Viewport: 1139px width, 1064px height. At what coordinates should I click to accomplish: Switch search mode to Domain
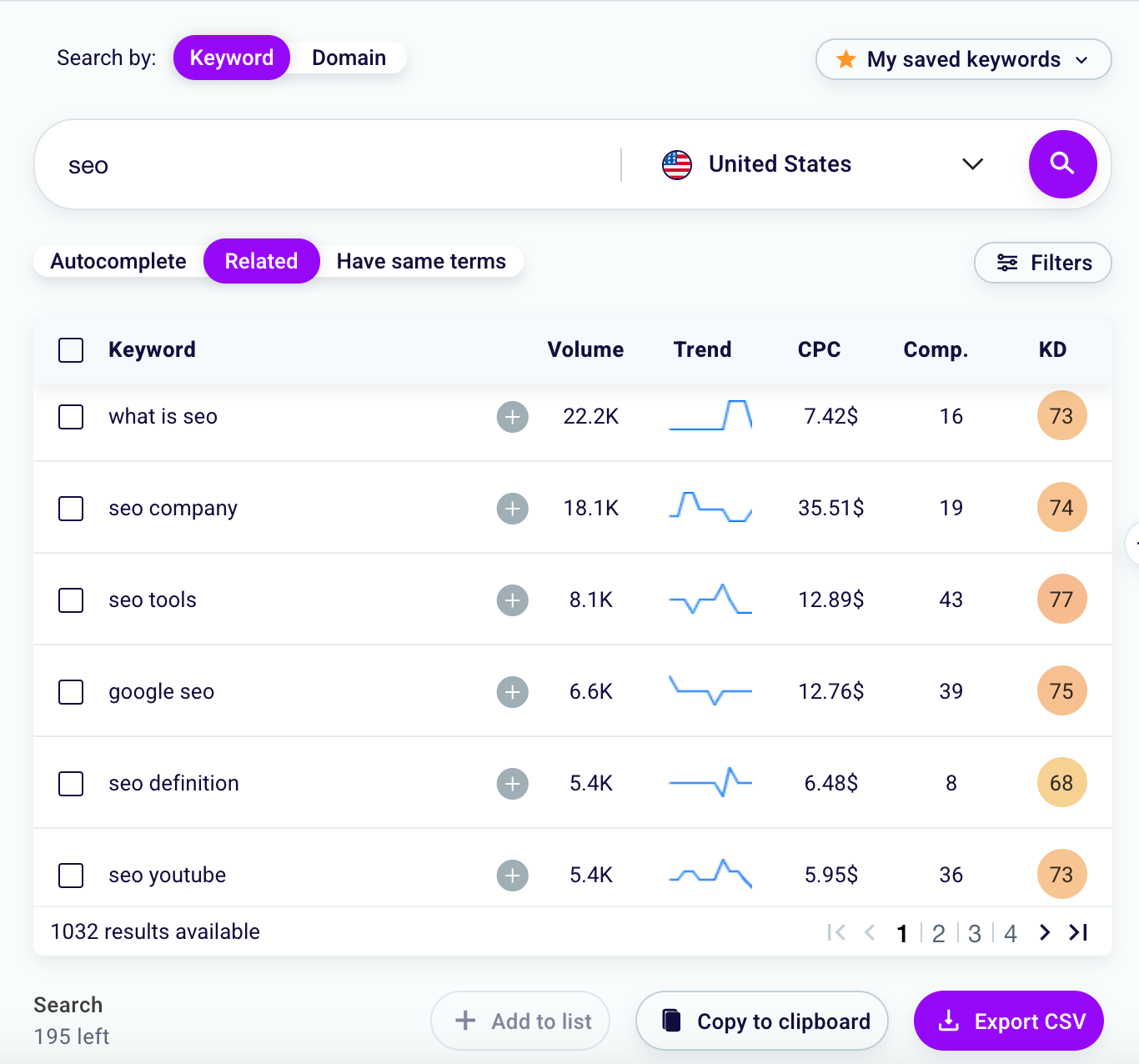coord(349,57)
